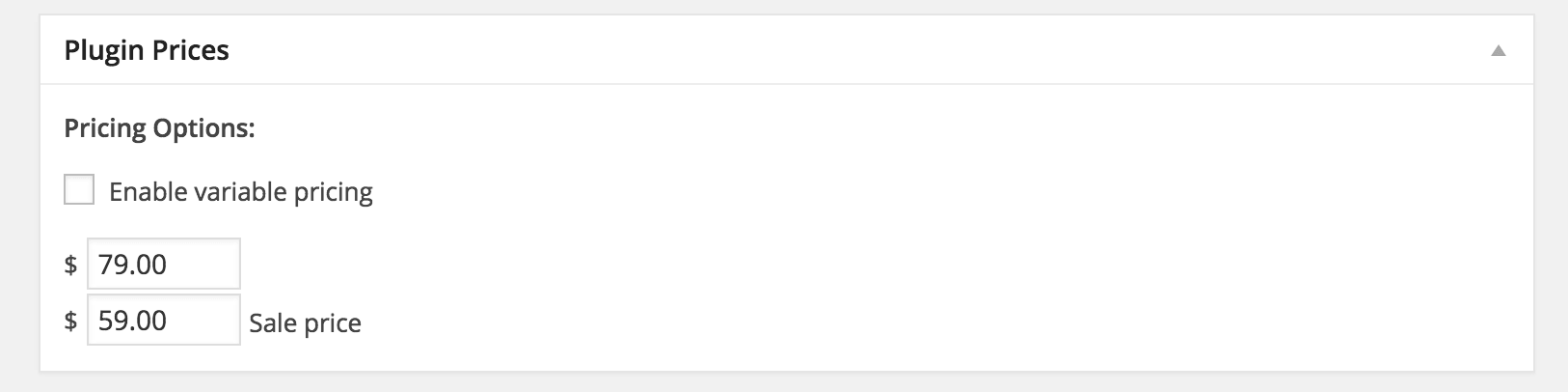Screen dimensions: 1568x392
Task: Click the "Enable variable pricing" label text
Action: click(x=240, y=192)
